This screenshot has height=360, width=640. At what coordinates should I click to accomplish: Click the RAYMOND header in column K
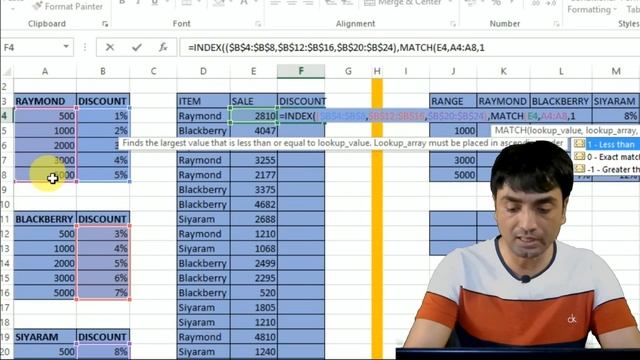503,101
